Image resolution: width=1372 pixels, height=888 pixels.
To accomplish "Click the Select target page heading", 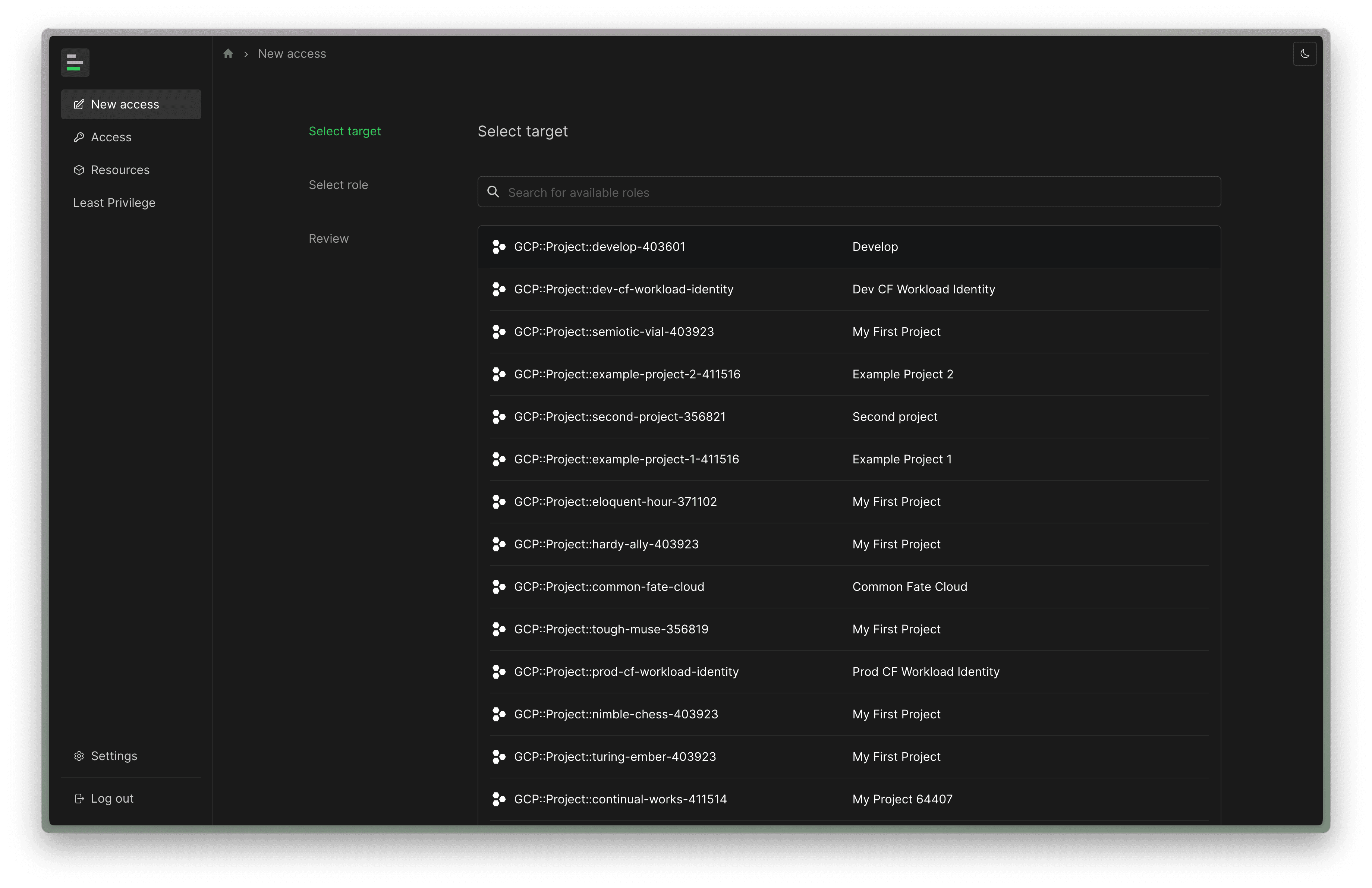I will pos(522,131).
